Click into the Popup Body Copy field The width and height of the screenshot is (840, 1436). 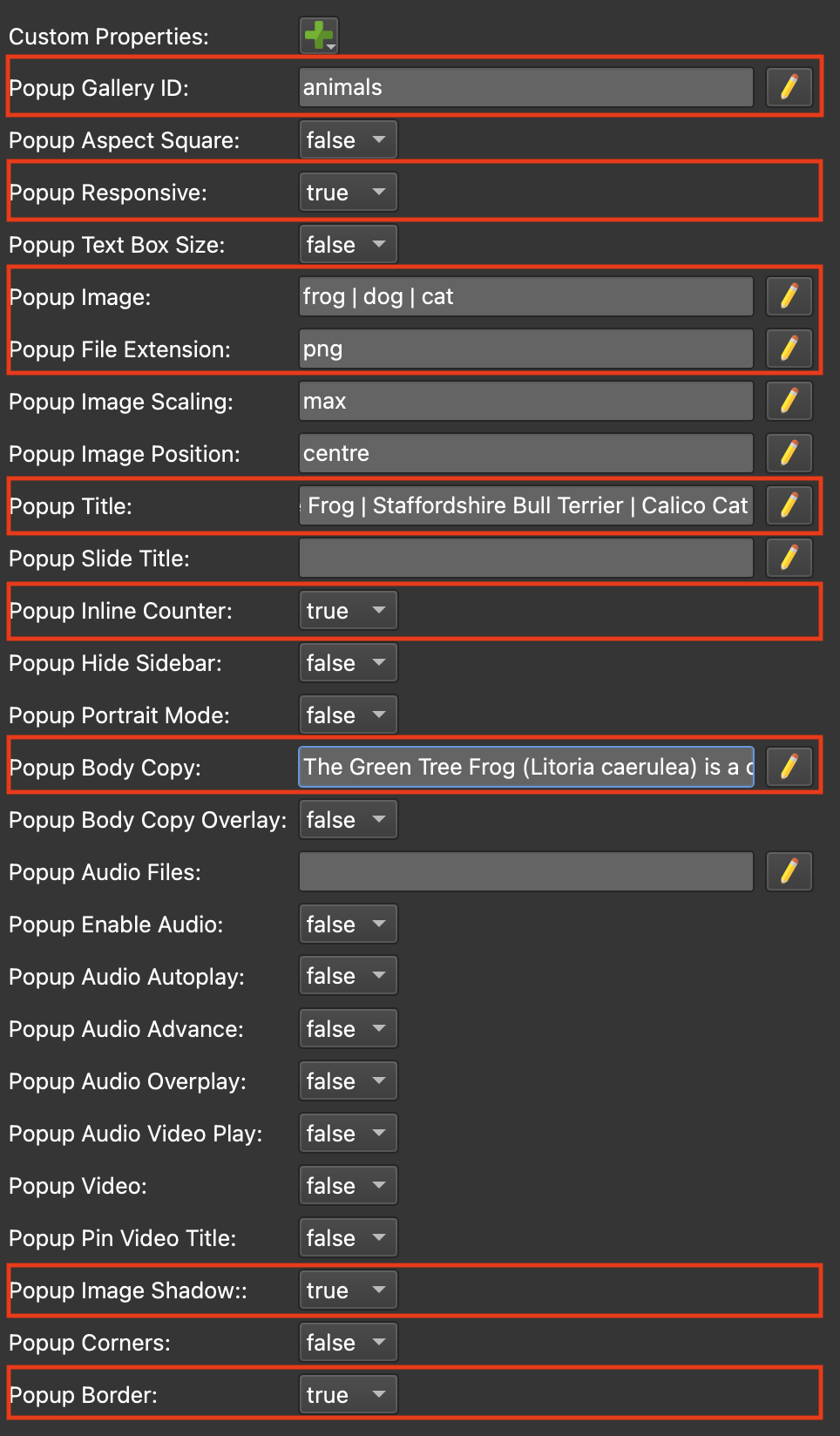526,767
